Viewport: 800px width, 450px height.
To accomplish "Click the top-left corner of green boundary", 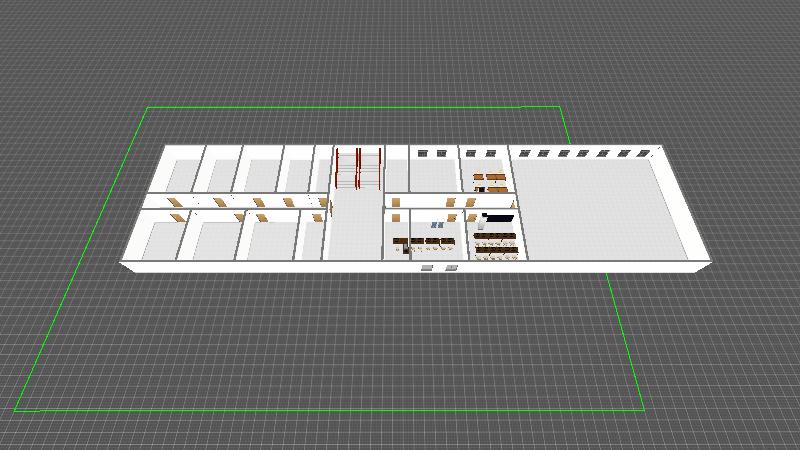I will 148,107.
